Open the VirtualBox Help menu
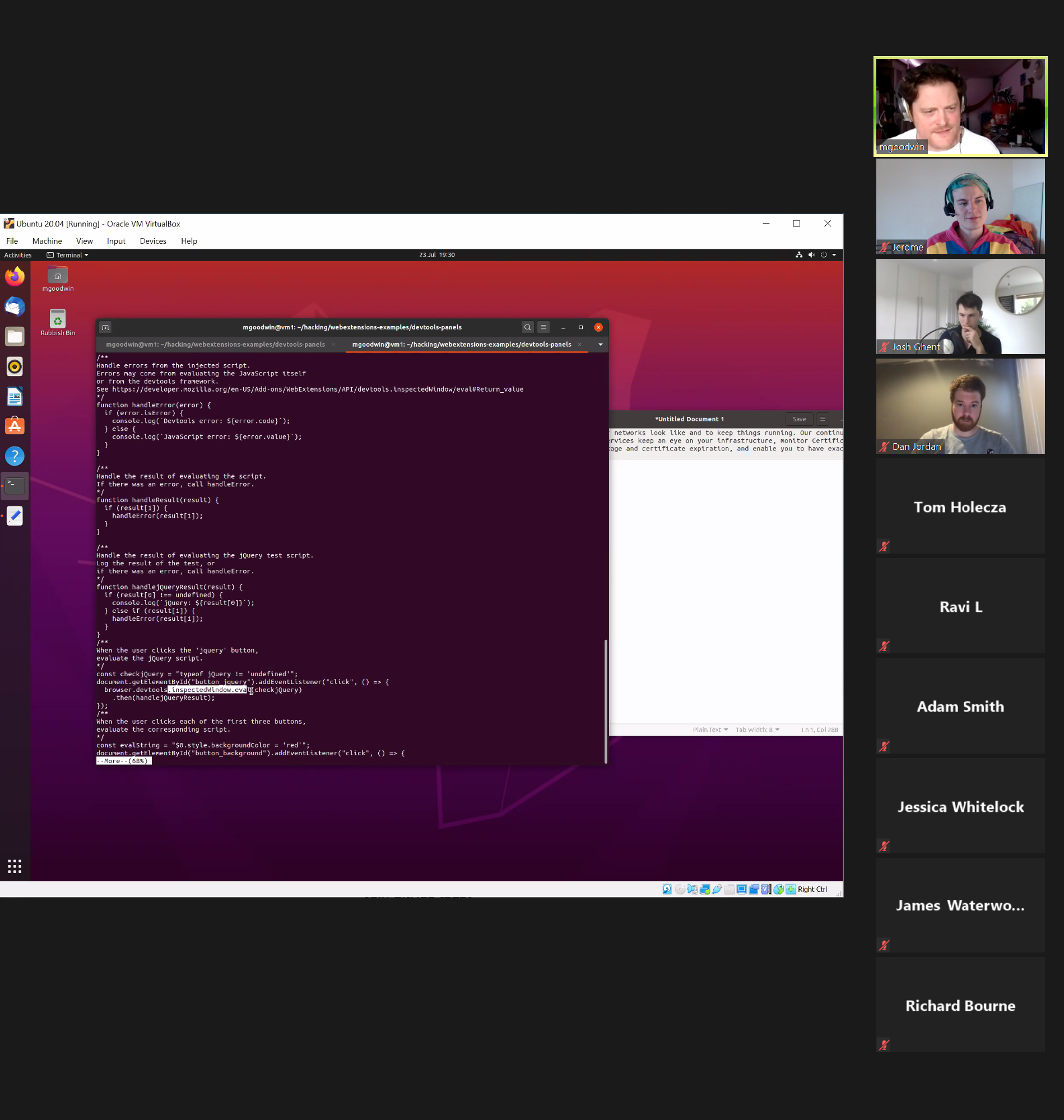 (189, 241)
